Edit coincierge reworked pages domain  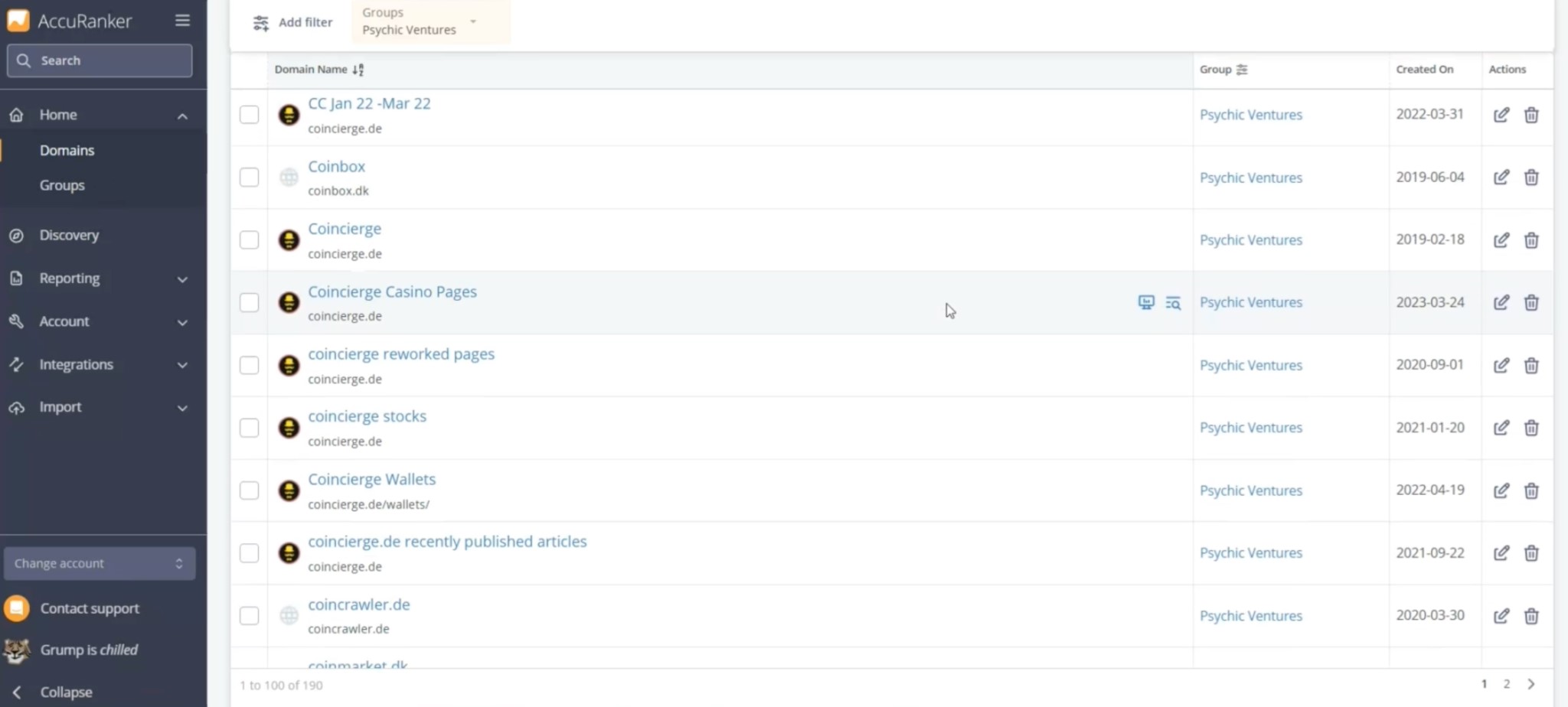1501,365
